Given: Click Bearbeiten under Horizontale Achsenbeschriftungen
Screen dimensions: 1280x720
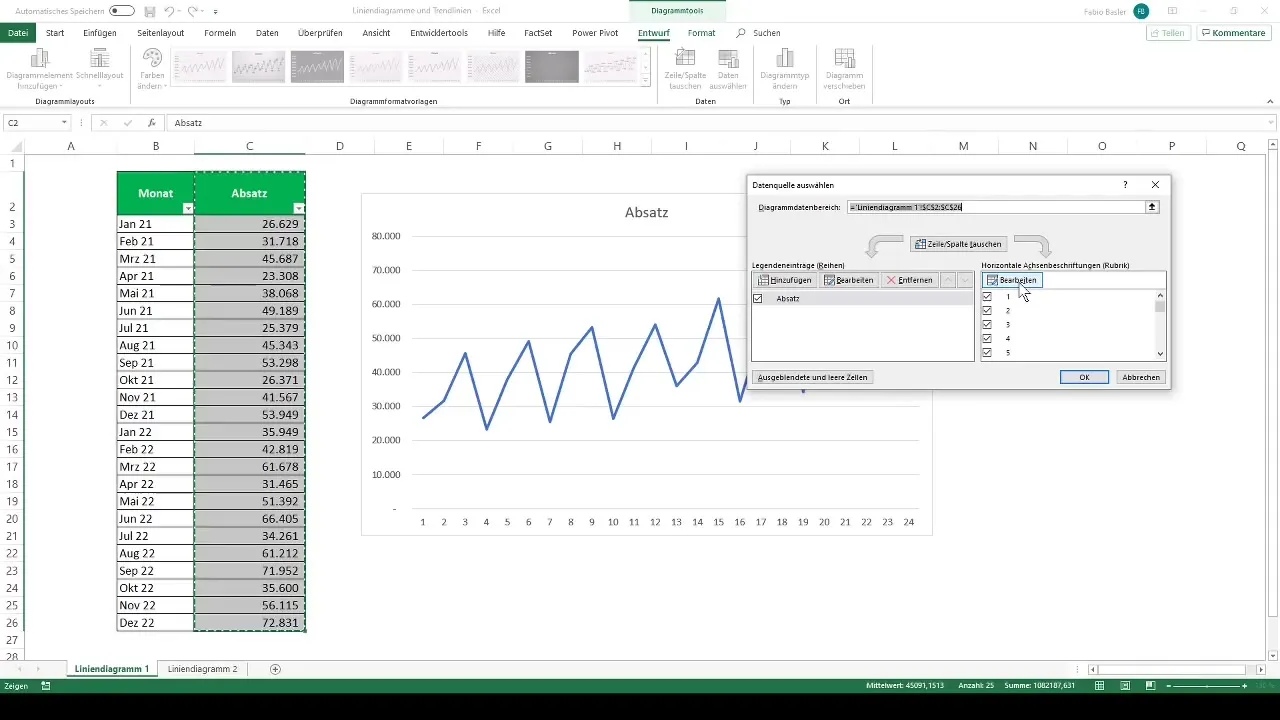Looking at the screenshot, I should (x=1012, y=280).
